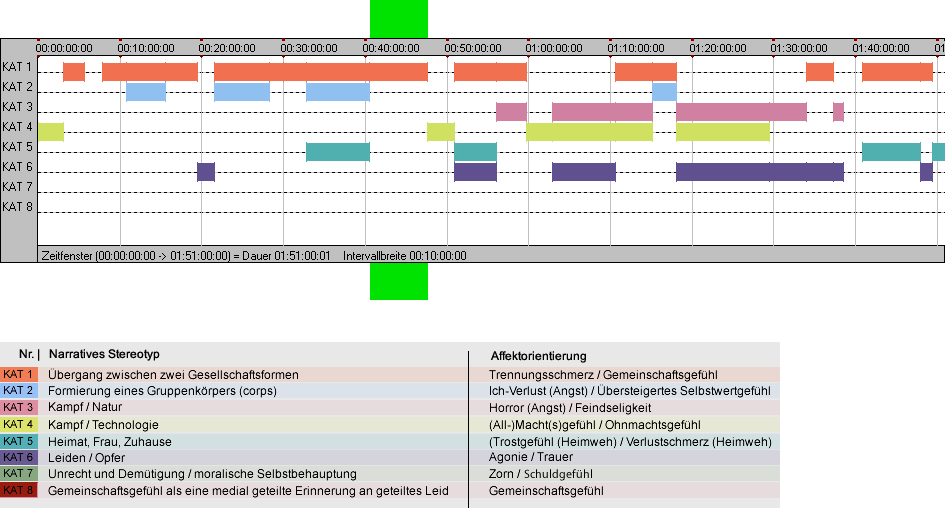Image resolution: width=945 pixels, height=530 pixels.
Task: Select 'Unrecht und Demütigung' legend text
Action: tap(118, 474)
